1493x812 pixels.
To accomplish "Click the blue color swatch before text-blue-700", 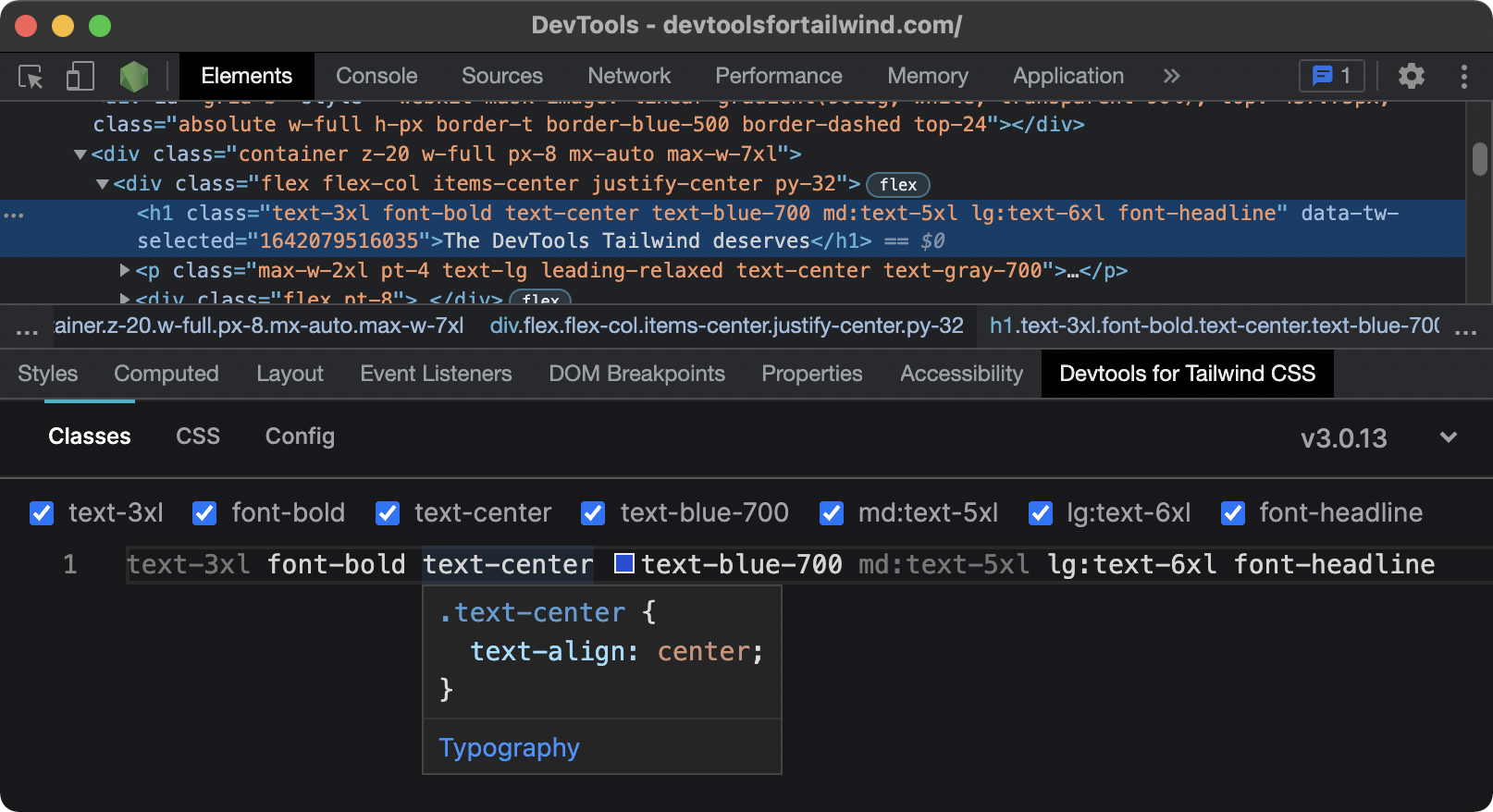I will point(624,563).
